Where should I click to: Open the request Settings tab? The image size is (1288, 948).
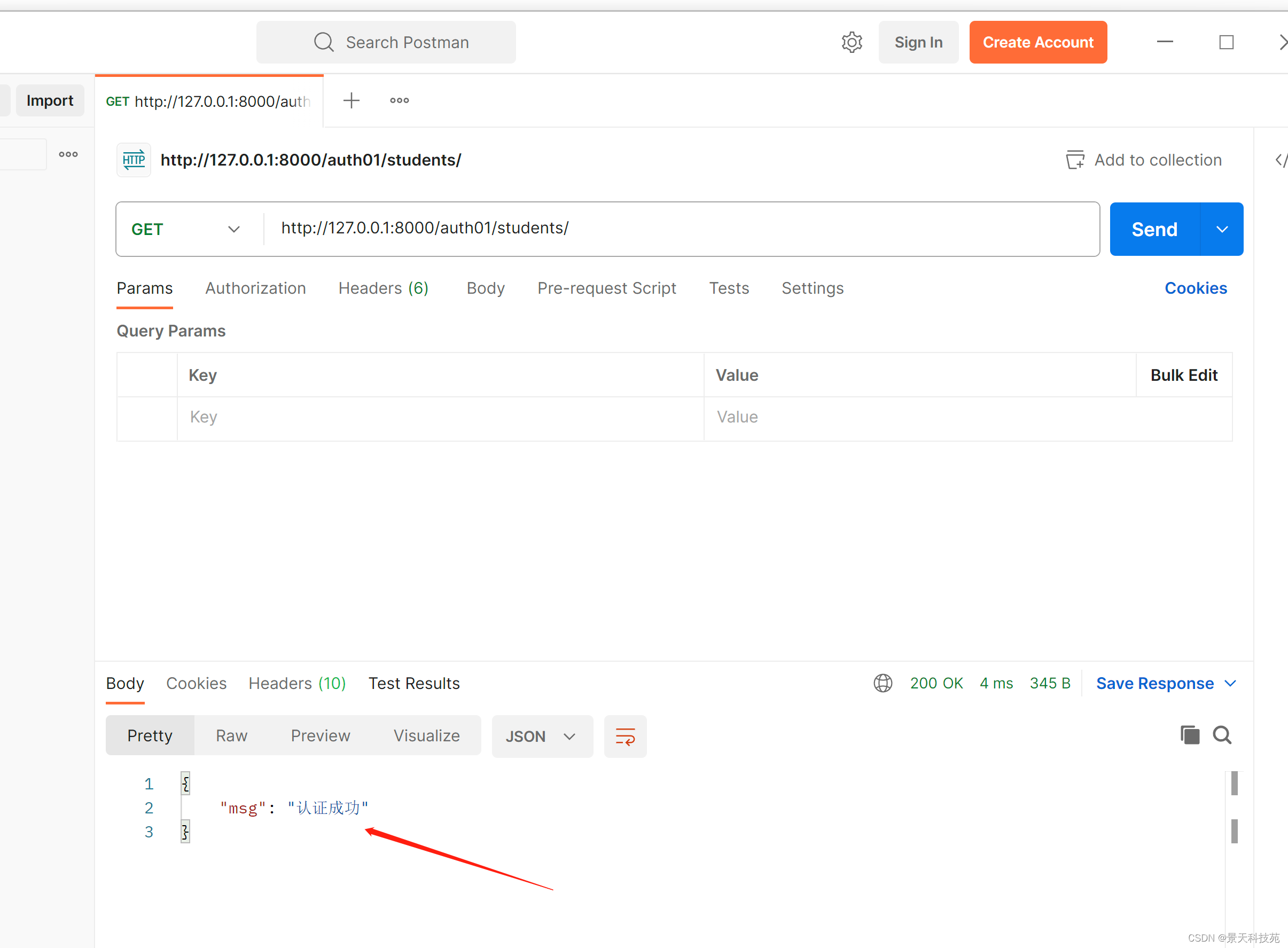pyautogui.click(x=812, y=288)
